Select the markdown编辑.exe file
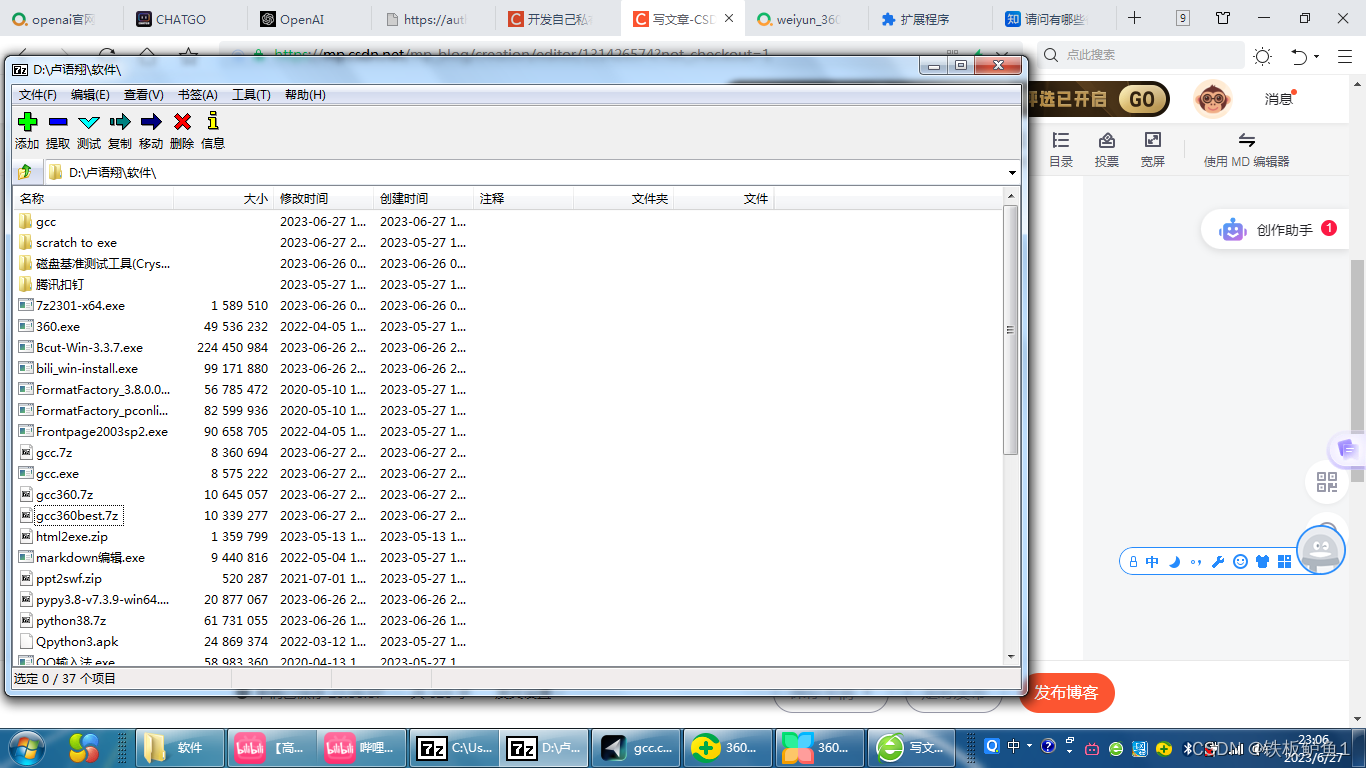 coord(90,558)
